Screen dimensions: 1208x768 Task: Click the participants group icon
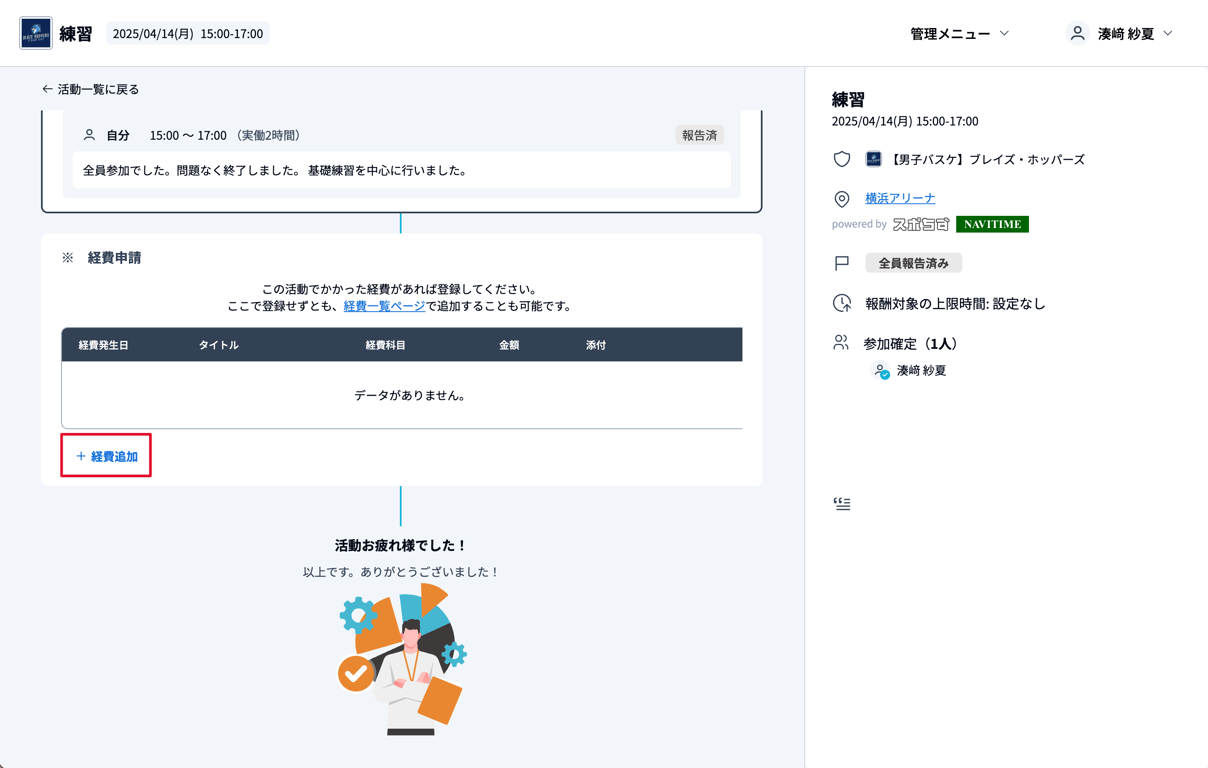(x=841, y=343)
